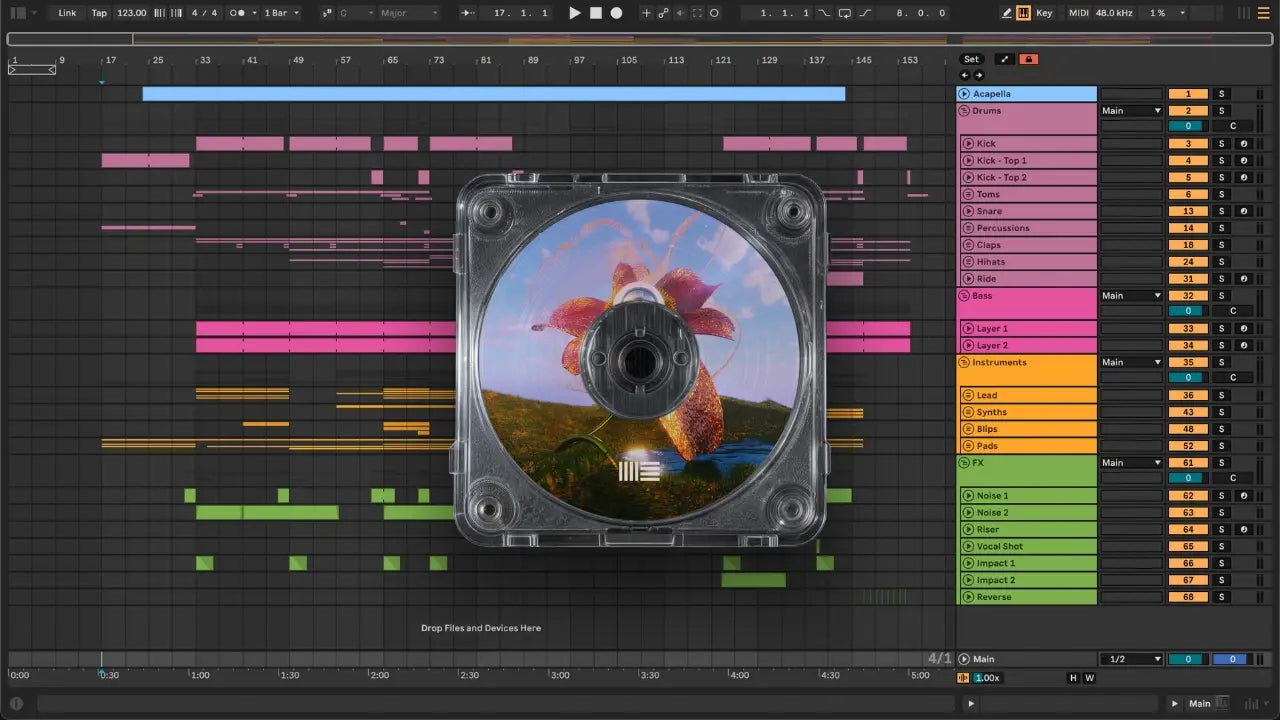Image resolution: width=1280 pixels, height=720 pixels.
Task: Click the Tap tempo button
Action: coord(99,13)
